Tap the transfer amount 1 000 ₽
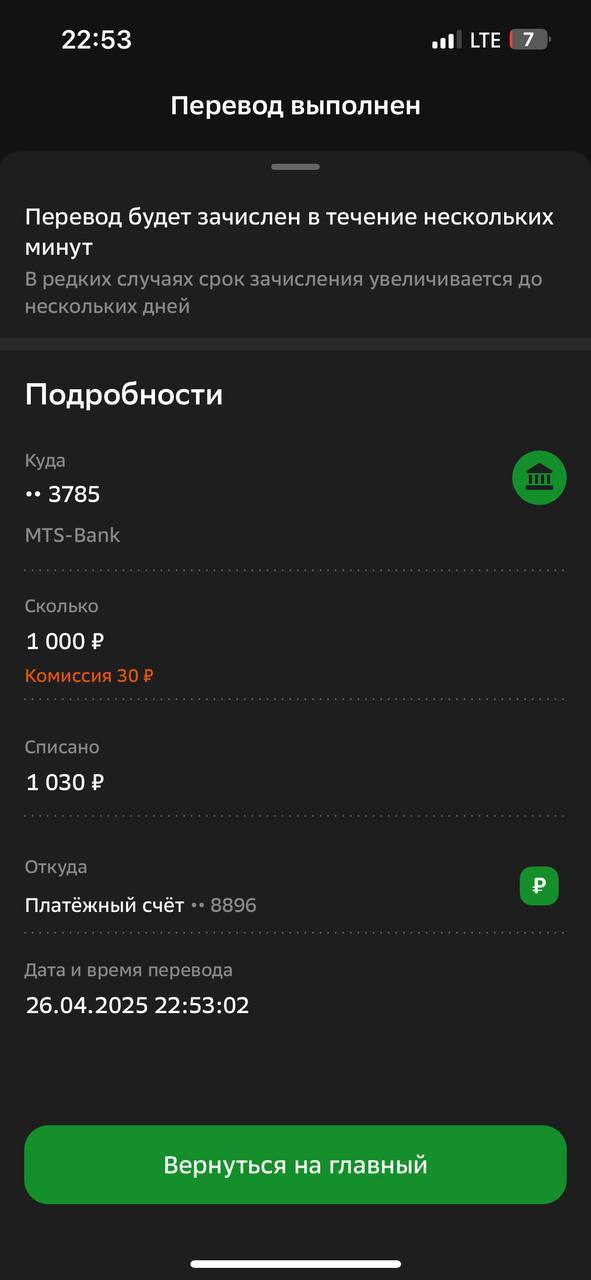Viewport: 591px width, 1280px height. (65, 641)
